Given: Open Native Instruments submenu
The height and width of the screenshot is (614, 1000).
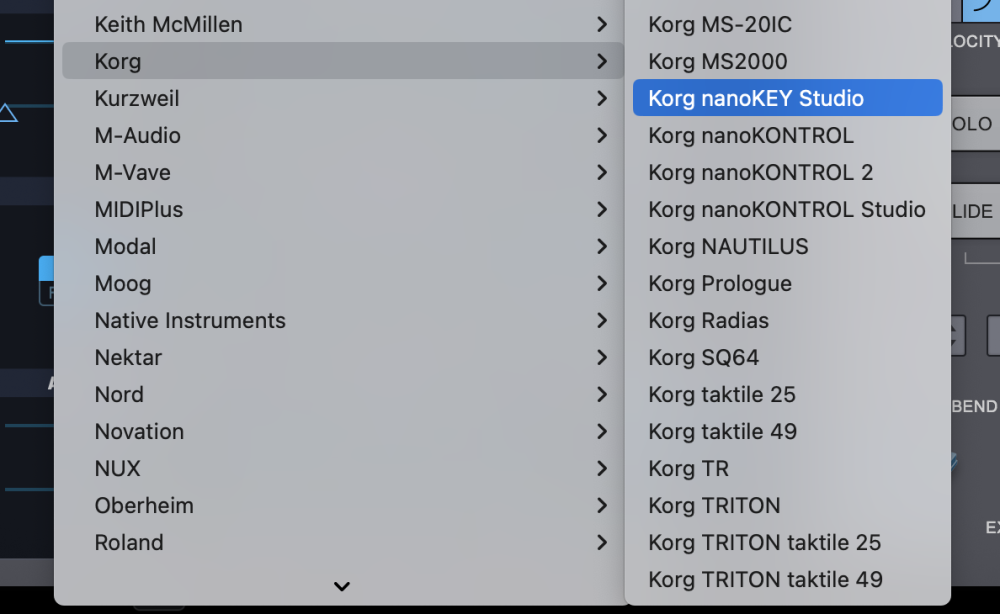Looking at the screenshot, I should point(190,320).
